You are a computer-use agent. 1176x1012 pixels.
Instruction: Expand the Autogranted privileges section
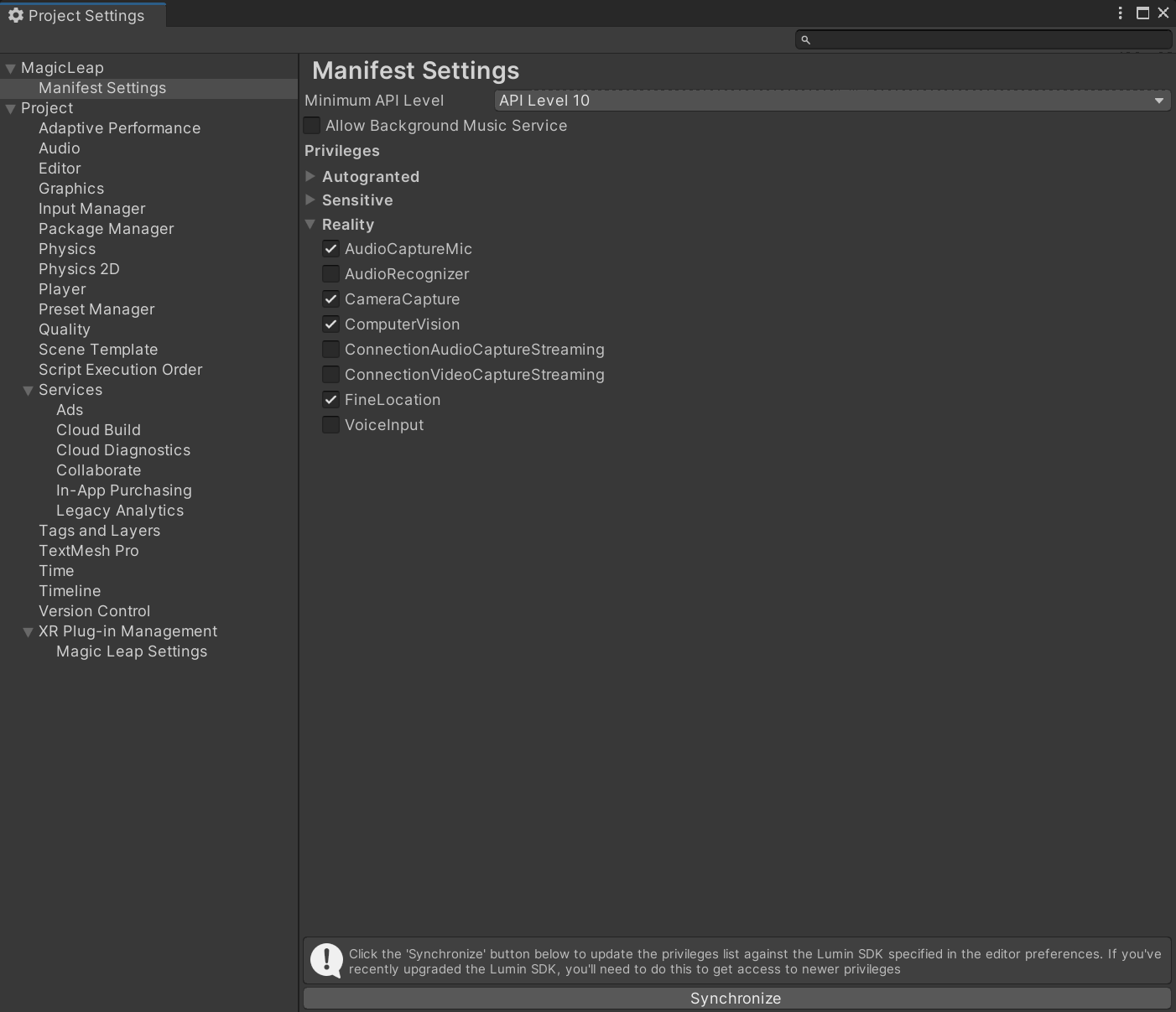pyautogui.click(x=310, y=176)
